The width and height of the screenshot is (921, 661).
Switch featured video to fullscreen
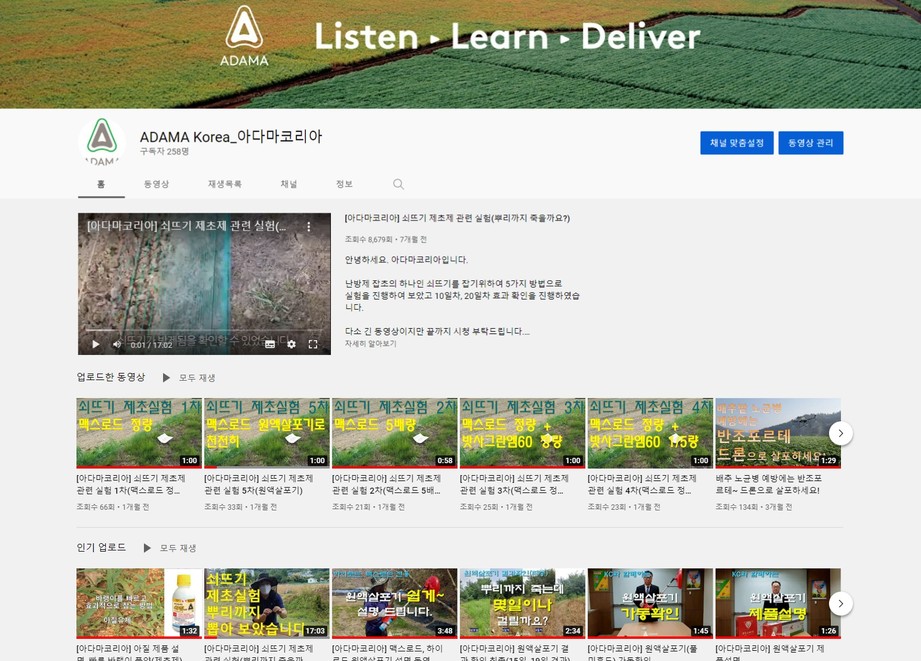[x=313, y=344]
